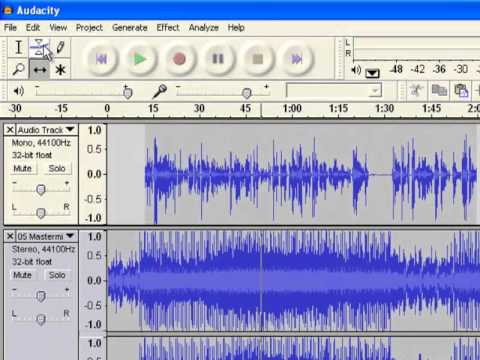Click the Audacity title bar icon
This screenshot has width=480, height=360.
[8, 11]
